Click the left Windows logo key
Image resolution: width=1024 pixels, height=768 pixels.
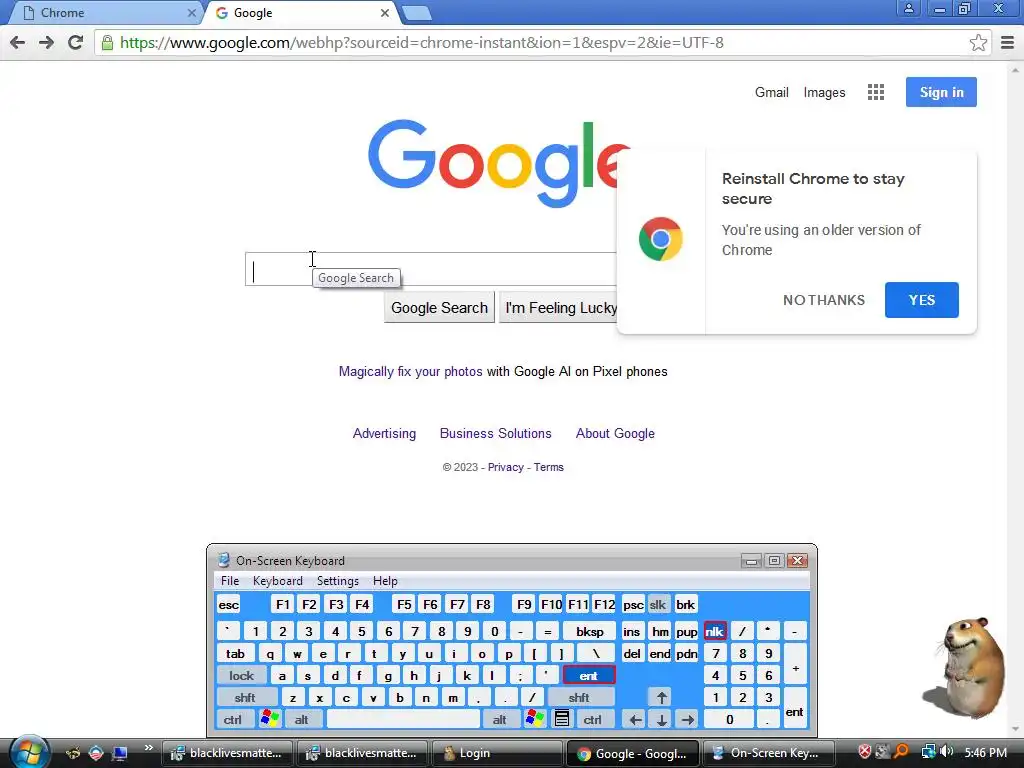270,720
